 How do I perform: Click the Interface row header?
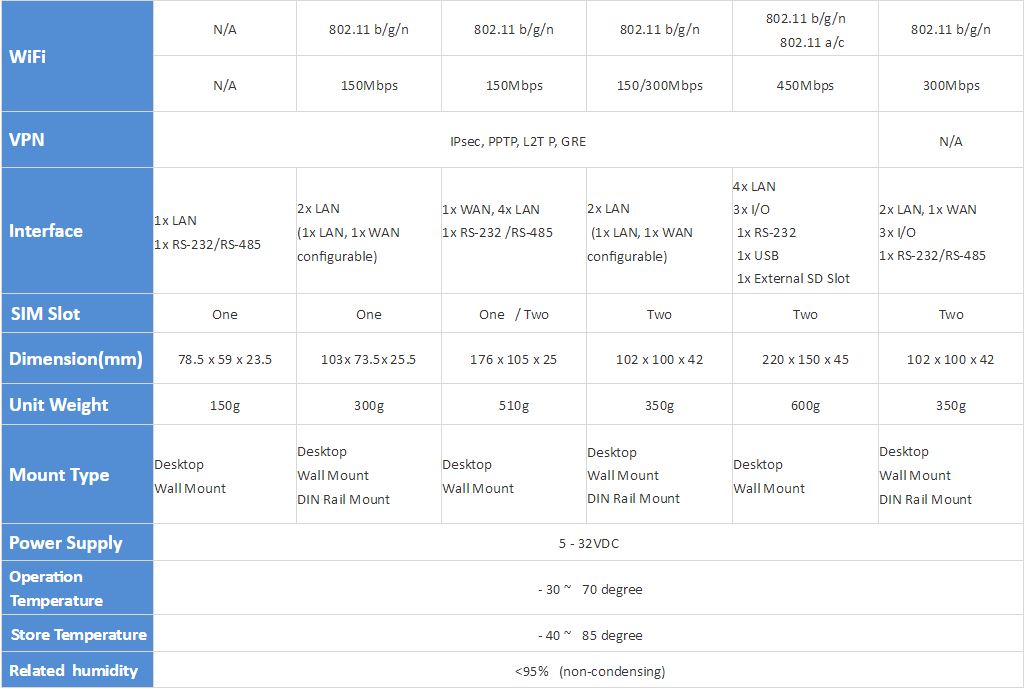[77, 230]
